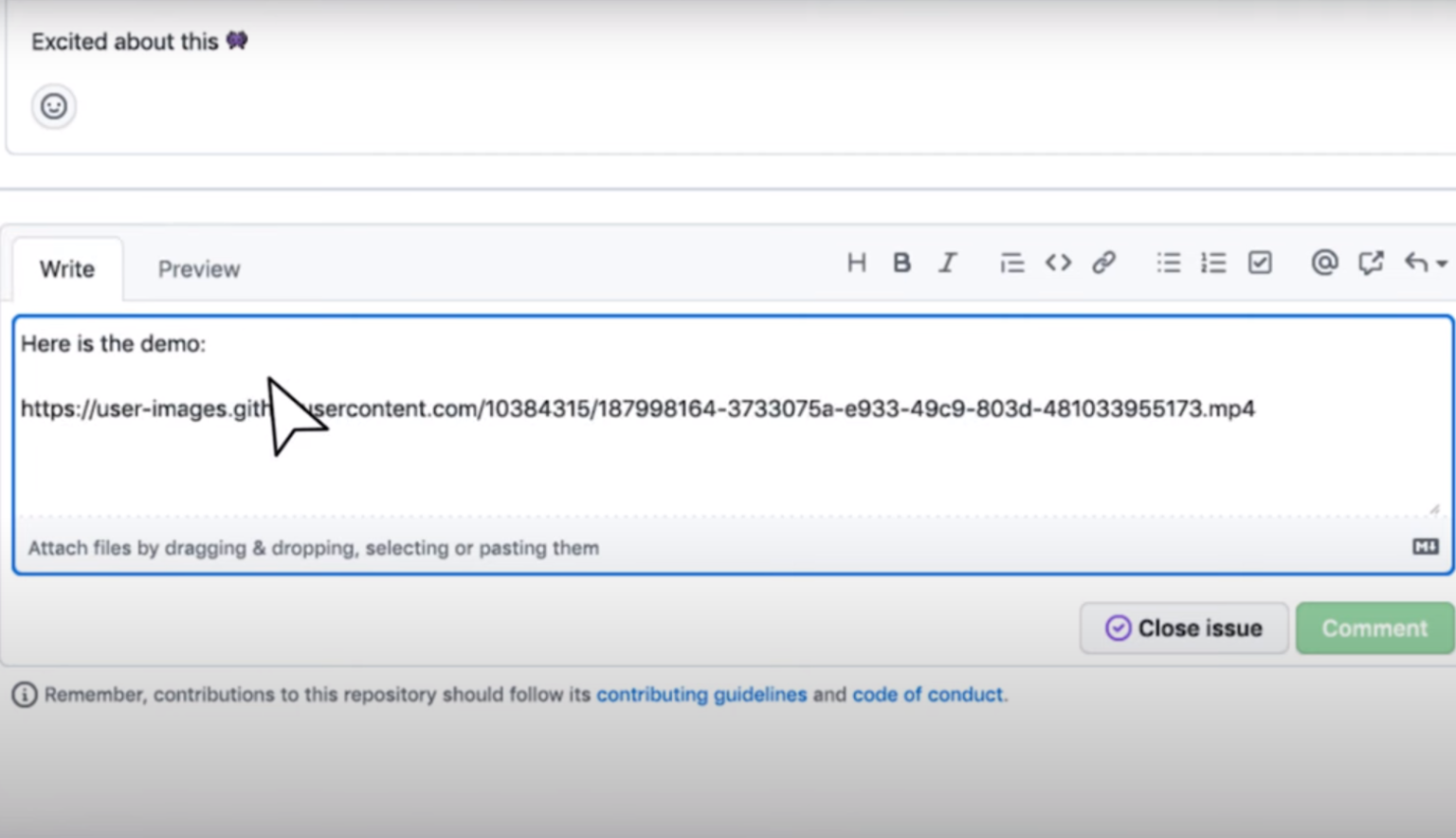Insert a bulleted list
This screenshot has height=838, width=1456.
pos(1168,263)
